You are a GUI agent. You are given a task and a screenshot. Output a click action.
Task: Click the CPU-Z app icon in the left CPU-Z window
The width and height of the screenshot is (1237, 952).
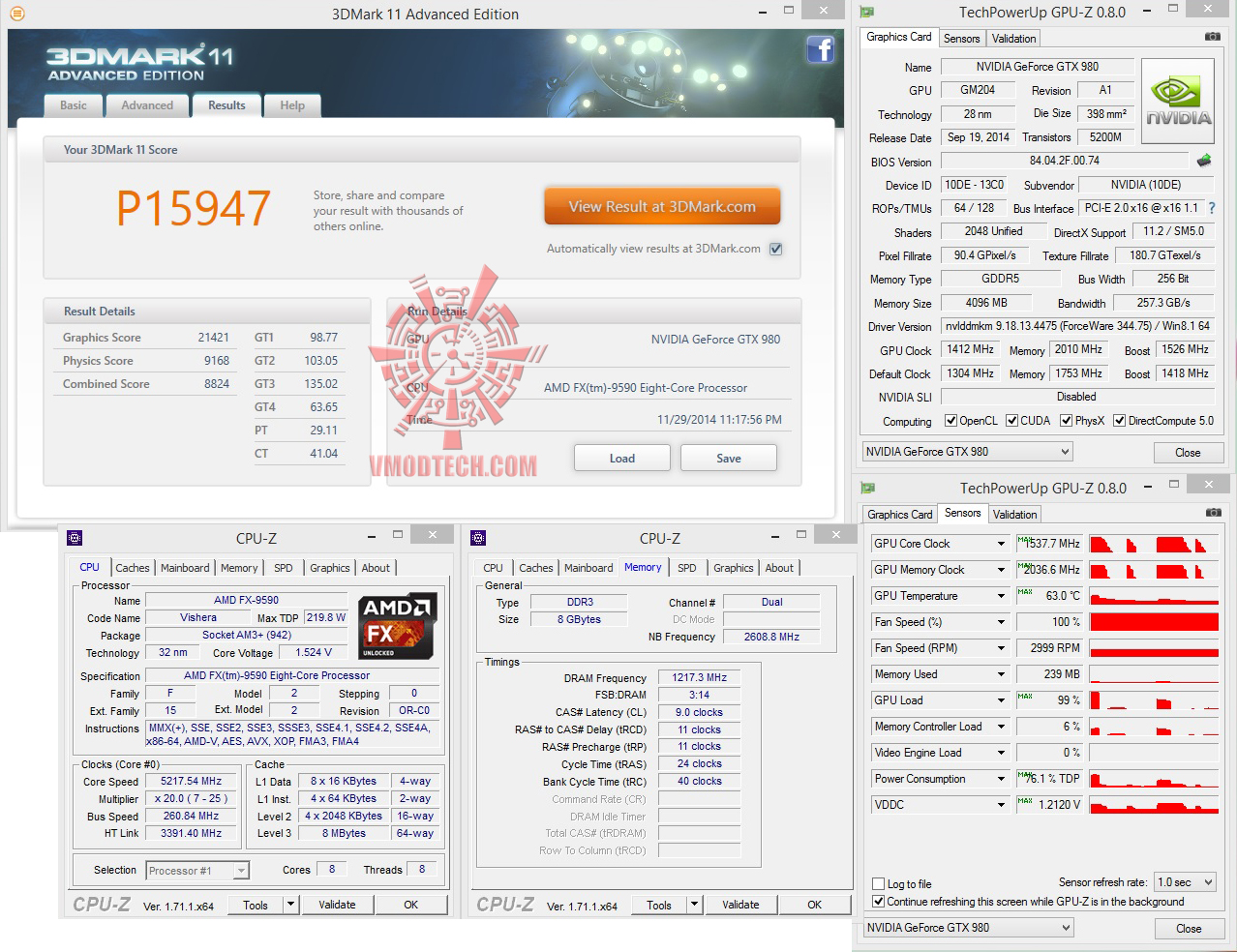(75, 538)
